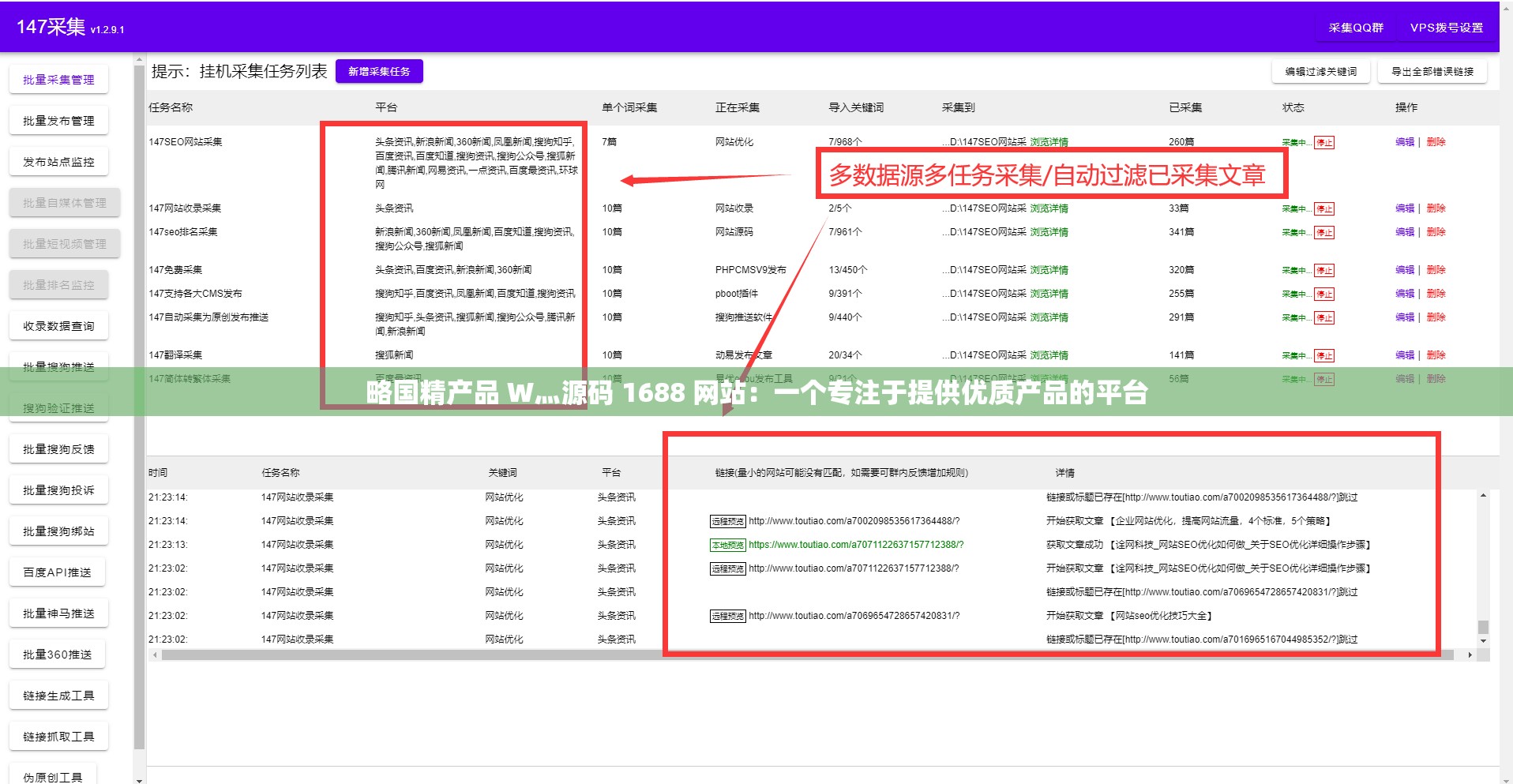Open VPS拨号设置 in the top bar
This screenshot has height=784, width=1513.
(1447, 27)
